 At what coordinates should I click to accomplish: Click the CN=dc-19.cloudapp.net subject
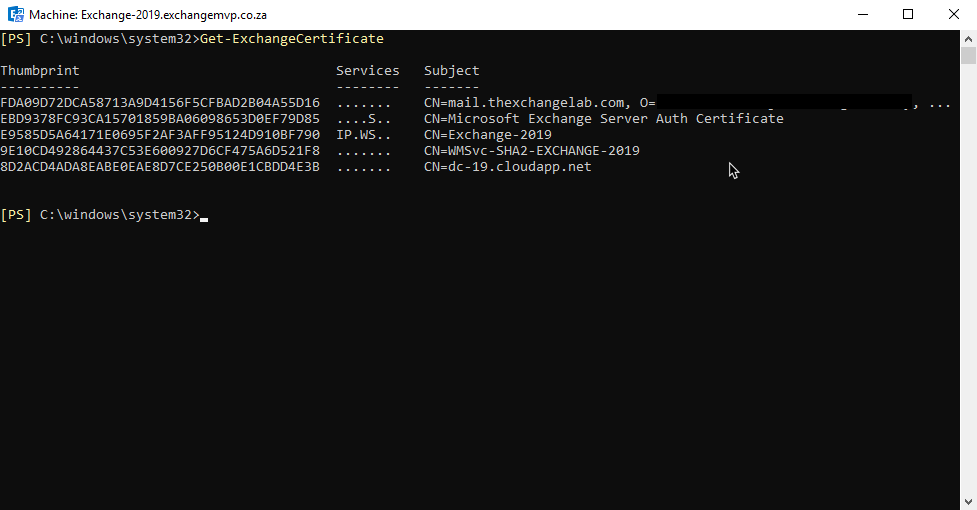(508, 167)
